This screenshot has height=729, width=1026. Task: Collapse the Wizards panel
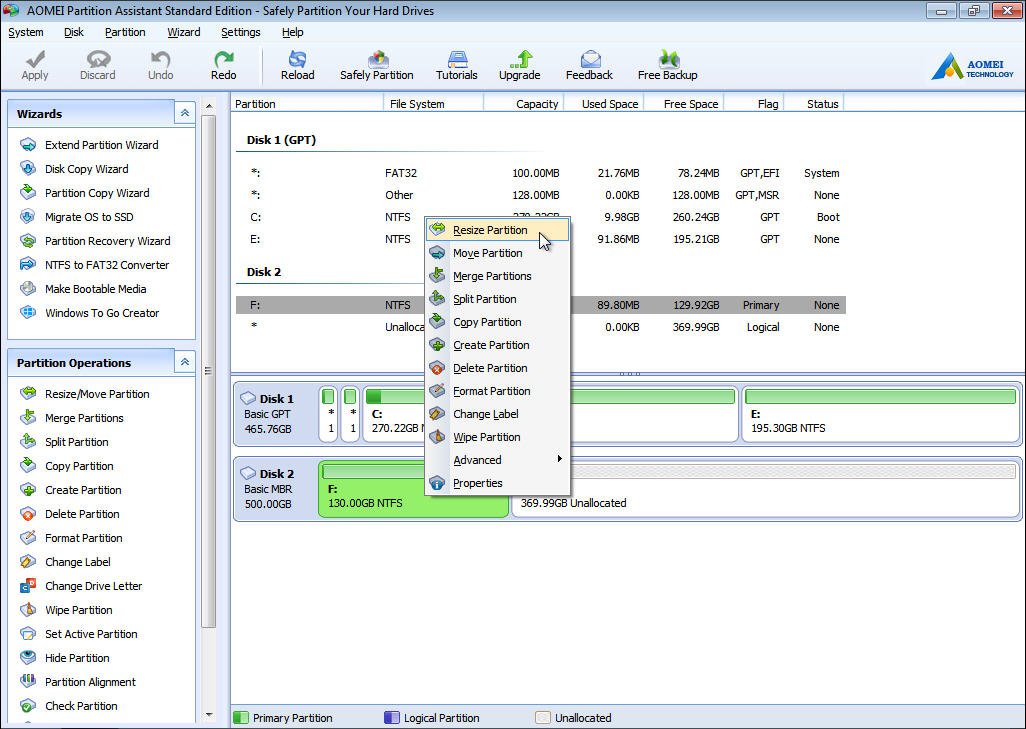[x=184, y=114]
